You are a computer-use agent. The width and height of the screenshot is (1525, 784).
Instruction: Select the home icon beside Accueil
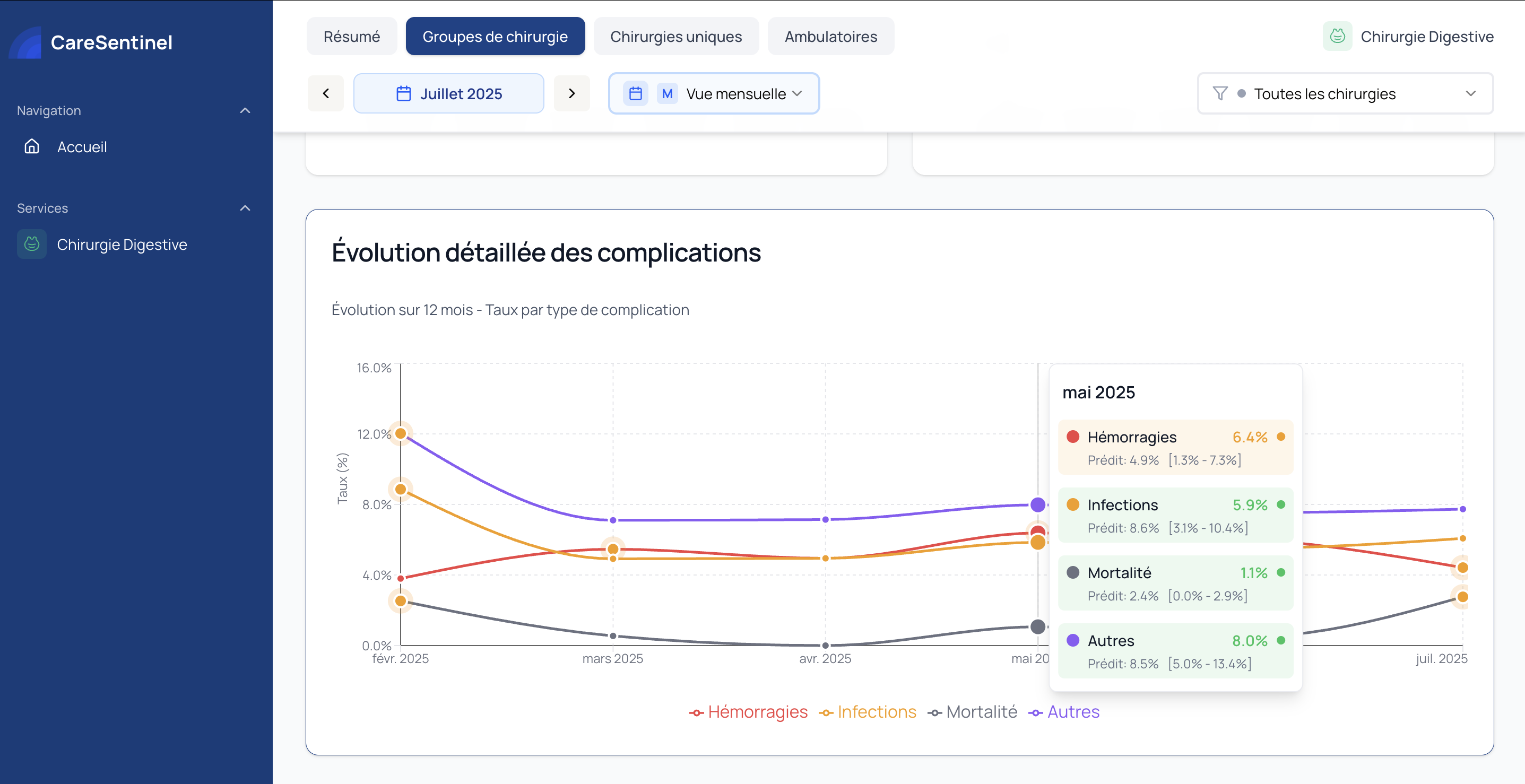[x=31, y=147]
